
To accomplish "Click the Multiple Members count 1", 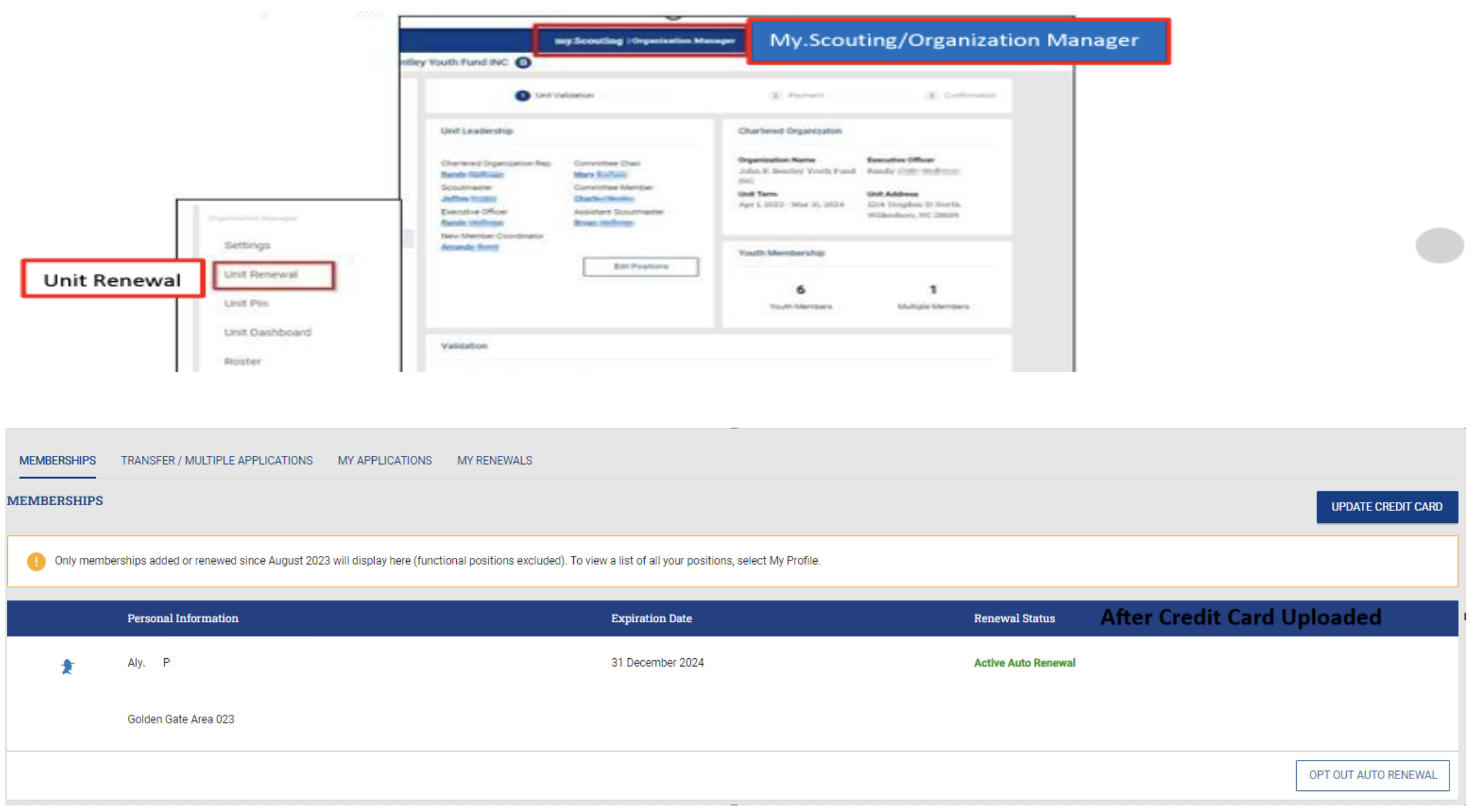I will coord(933,290).
